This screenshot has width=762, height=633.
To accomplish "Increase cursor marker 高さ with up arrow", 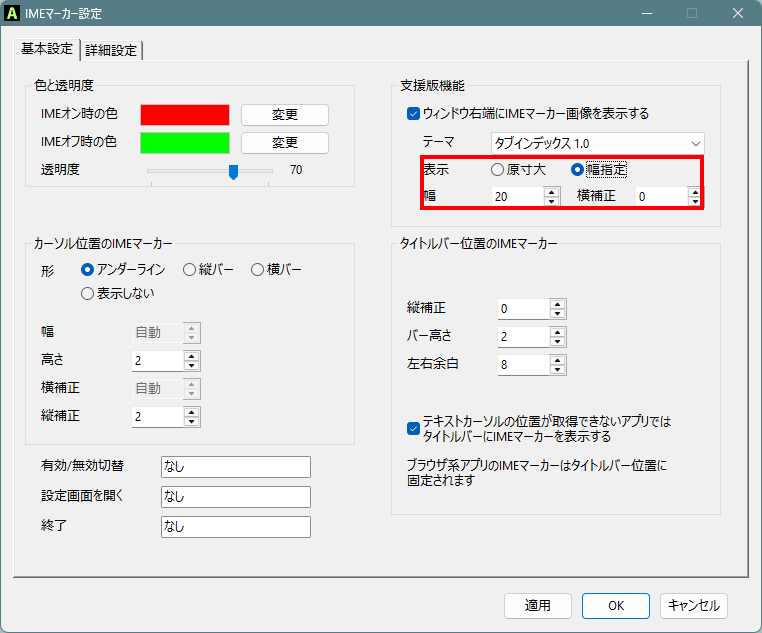I will [191, 356].
